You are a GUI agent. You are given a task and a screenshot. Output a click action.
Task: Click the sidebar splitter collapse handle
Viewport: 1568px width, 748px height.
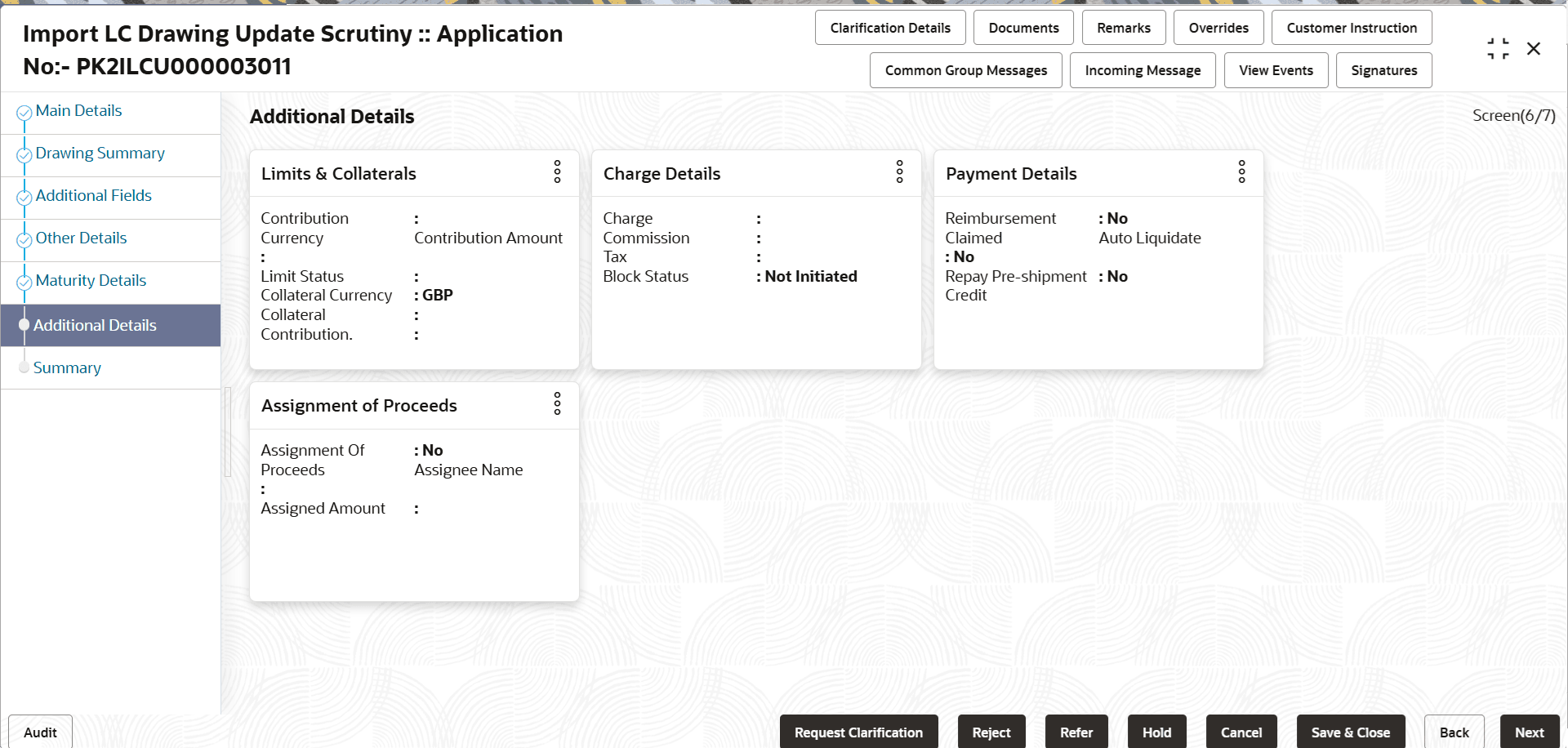[228, 431]
